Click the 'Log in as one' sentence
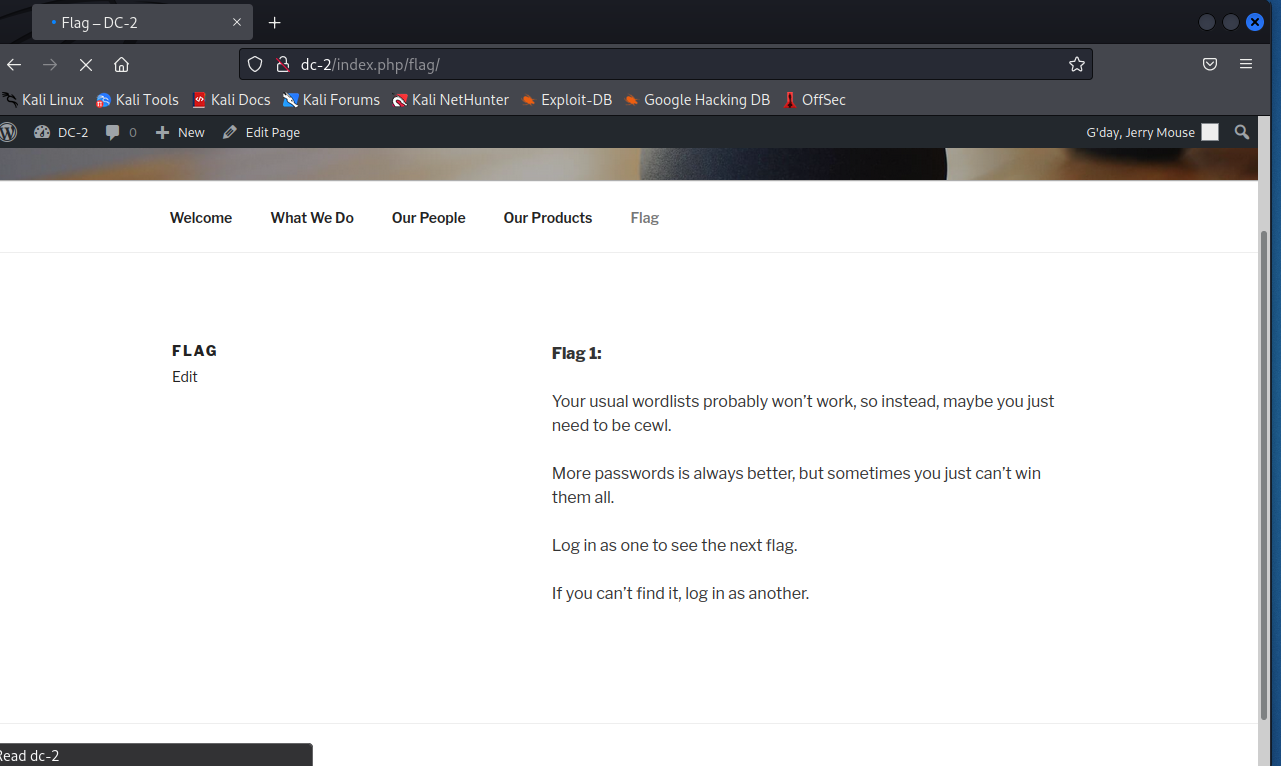1281x766 pixels. (x=674, y=545)
